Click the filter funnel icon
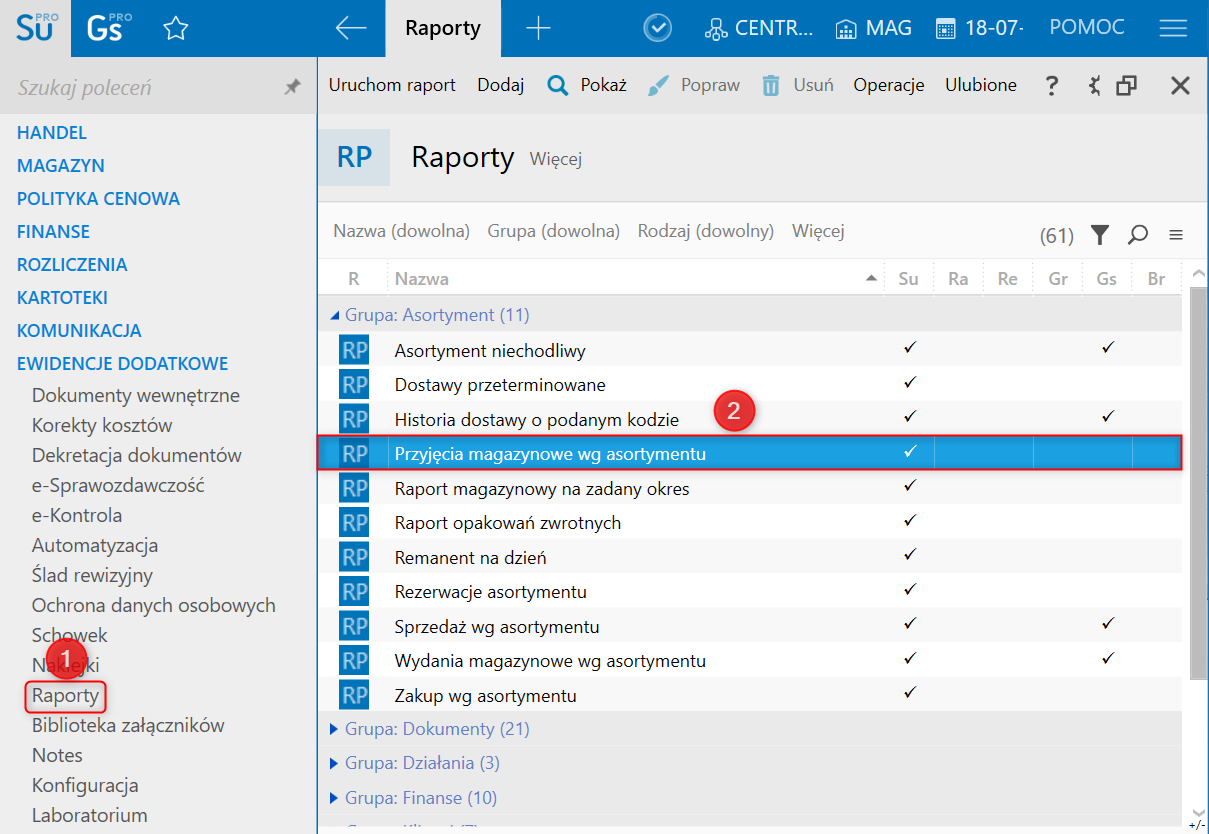The image size is (1209, 834). [1100, 235]
